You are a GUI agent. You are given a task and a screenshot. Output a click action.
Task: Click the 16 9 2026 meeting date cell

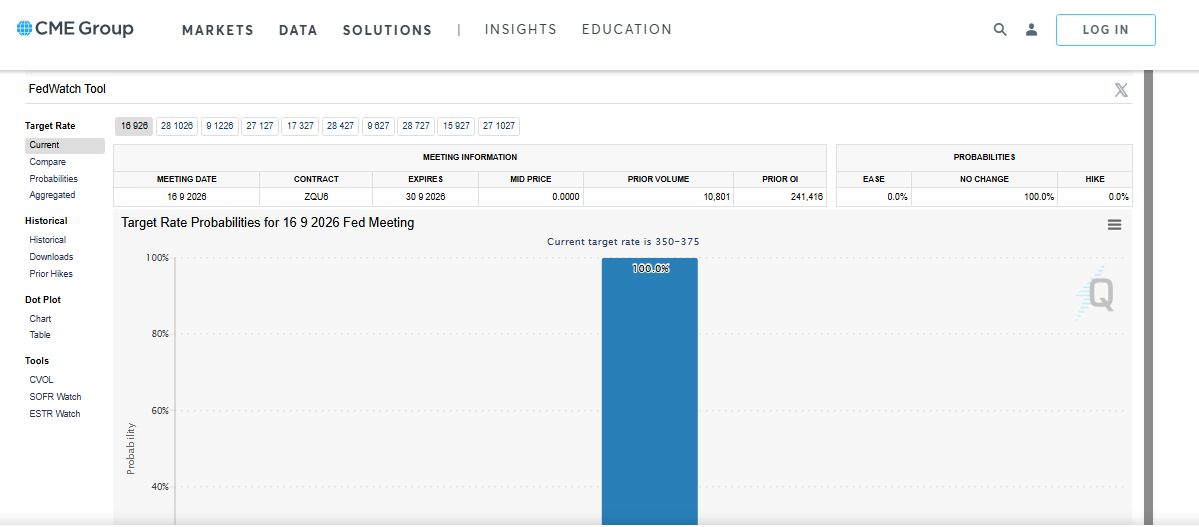(187, 197)
